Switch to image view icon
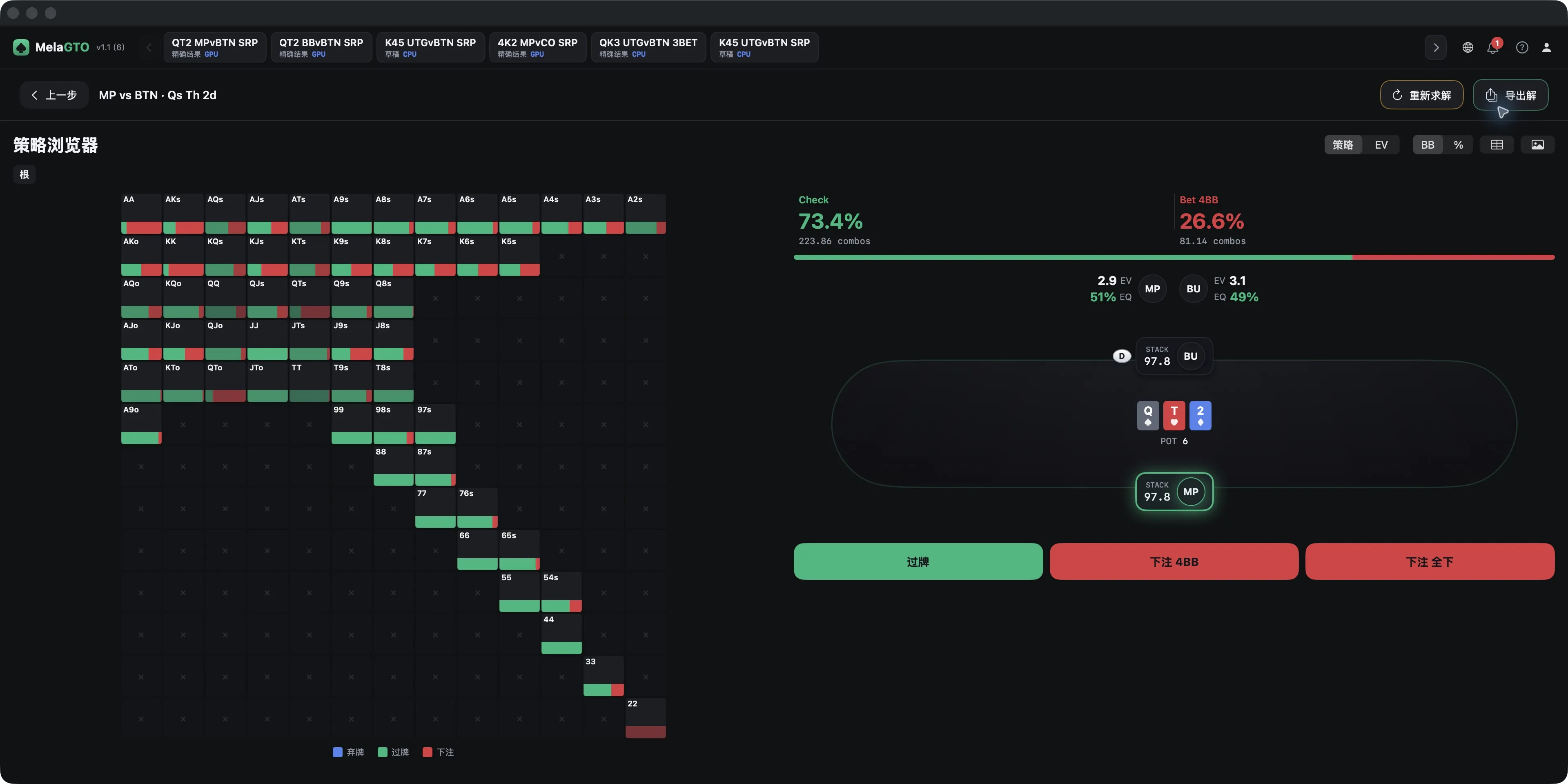This screenshot has height=784, width=1568. tap(1537, 145)
